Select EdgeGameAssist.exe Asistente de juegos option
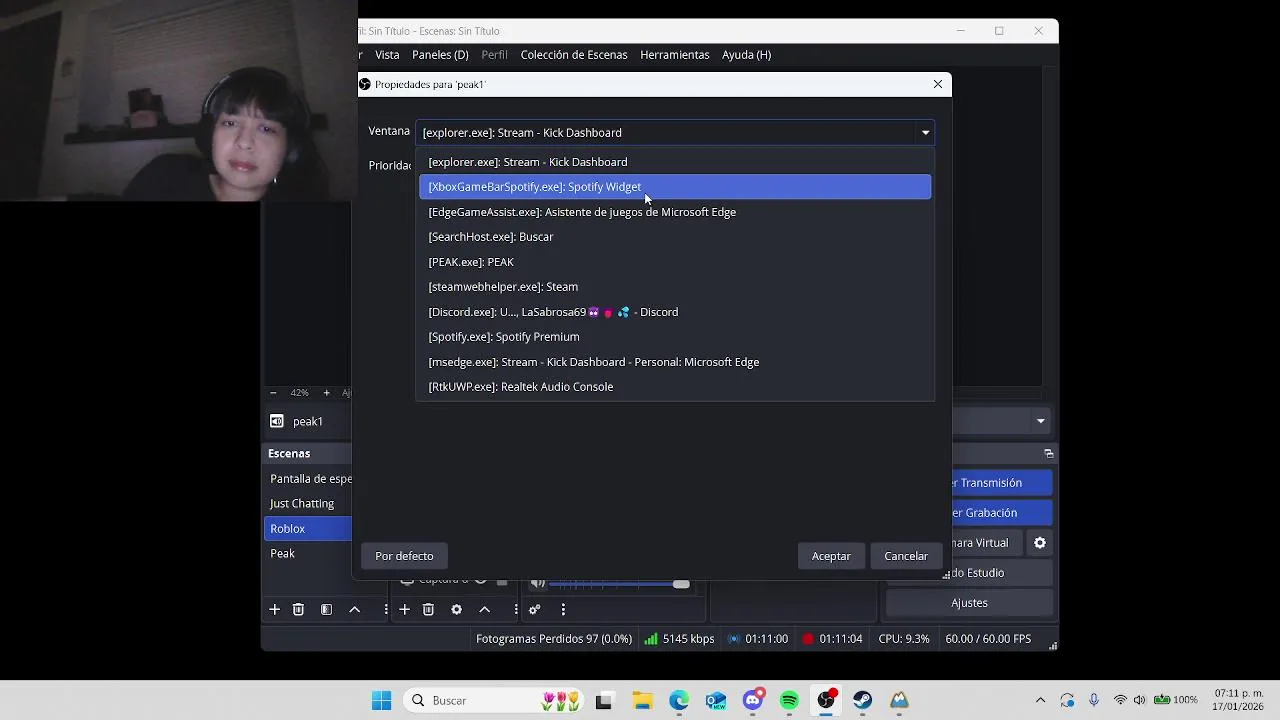This screenshot has height=720, width=1280. 675,212
